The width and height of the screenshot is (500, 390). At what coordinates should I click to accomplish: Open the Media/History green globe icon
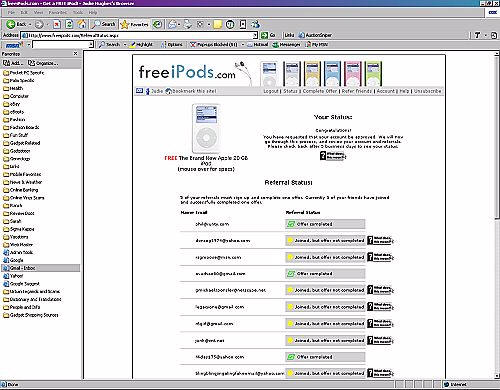[157, 24]
